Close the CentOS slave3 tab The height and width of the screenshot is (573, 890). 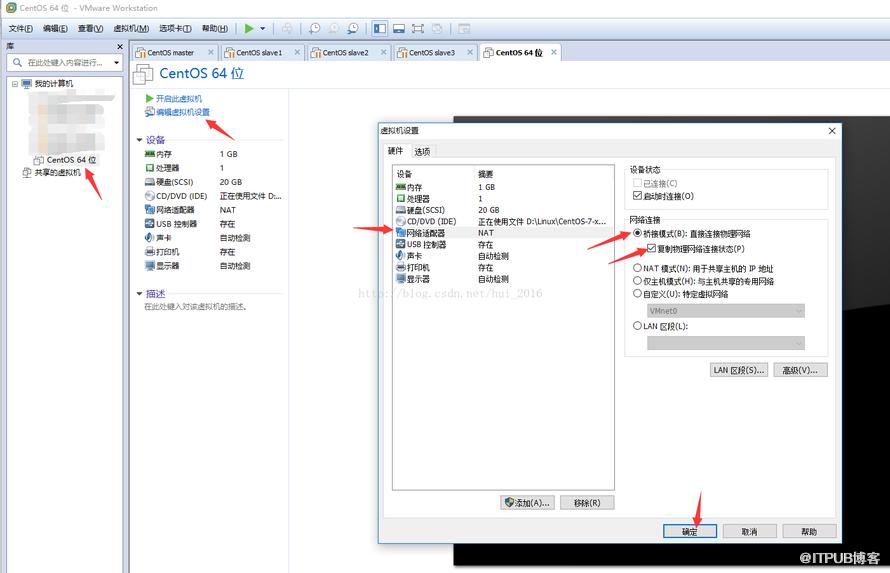coord(470,52)
